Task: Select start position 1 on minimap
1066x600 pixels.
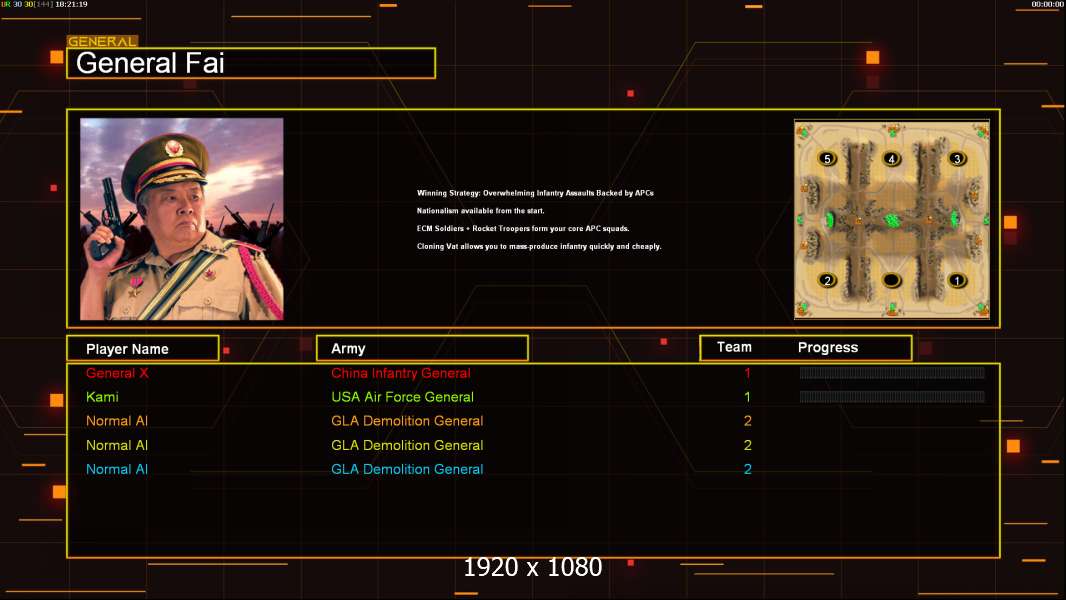Action: pyautogui.click(x=957, y=280)
